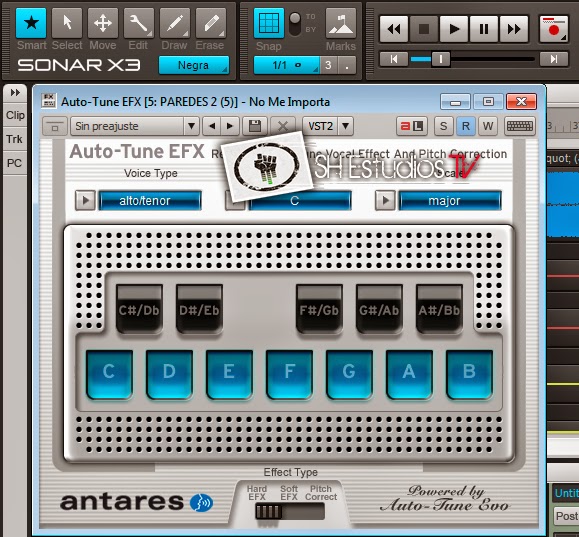Toggle the C note key
579x537 pixels.
coord(109,375)
